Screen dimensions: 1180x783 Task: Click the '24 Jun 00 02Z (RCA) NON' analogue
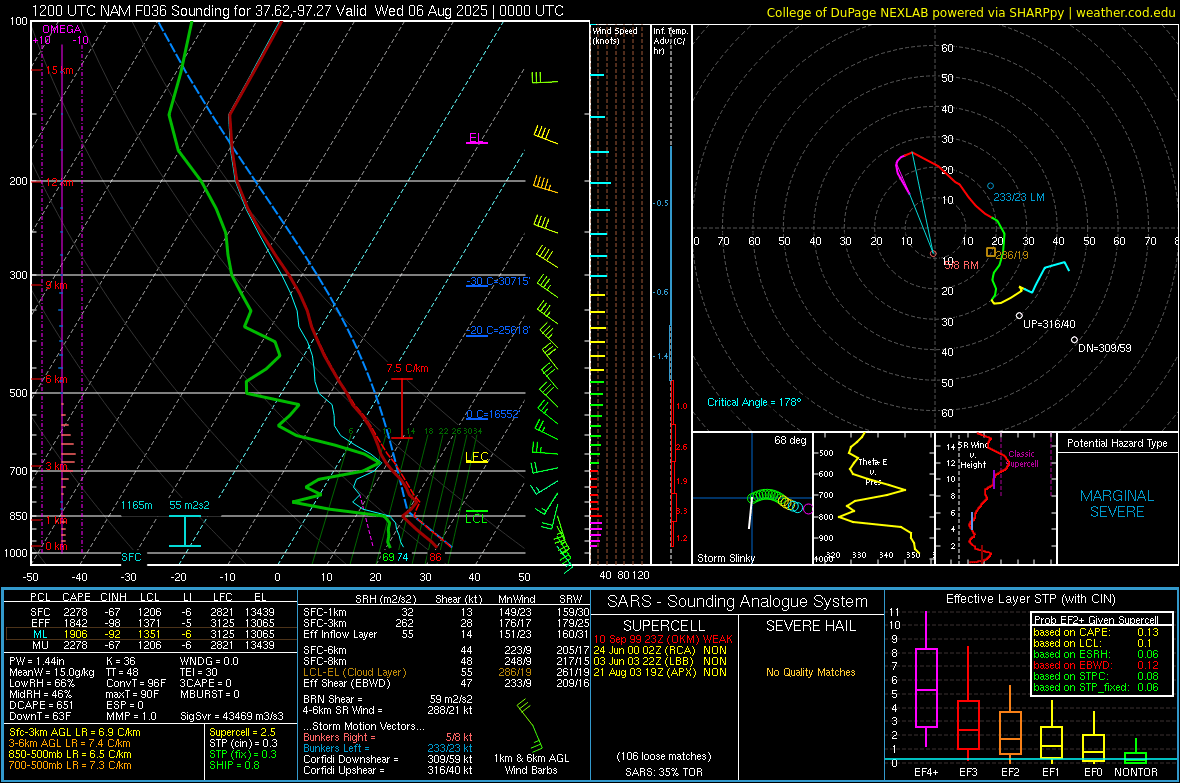pos(660,650)
